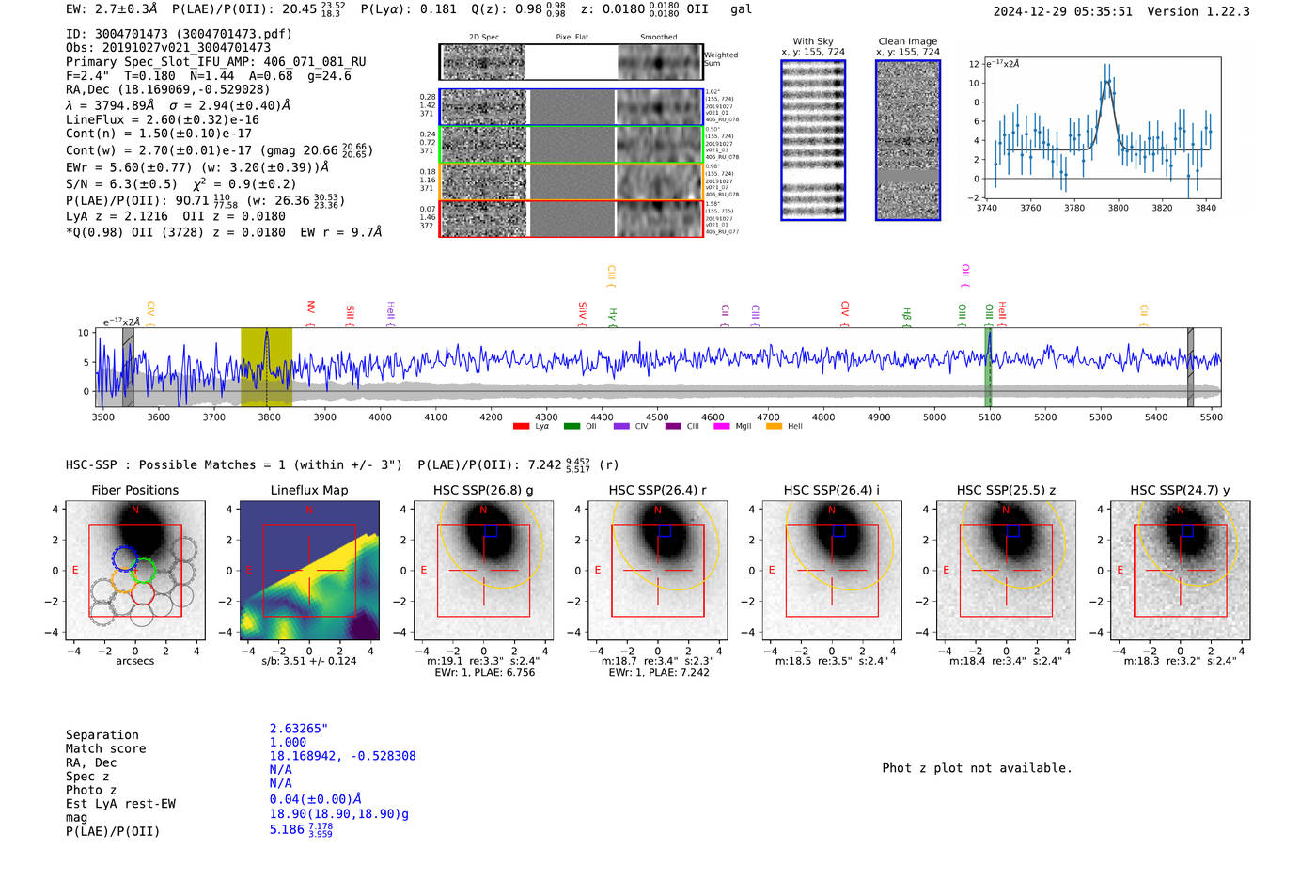The height and width of the screenshot is (896, 1316).
Task: Open the Lineflux Map panel
Action: coord(309,571)
